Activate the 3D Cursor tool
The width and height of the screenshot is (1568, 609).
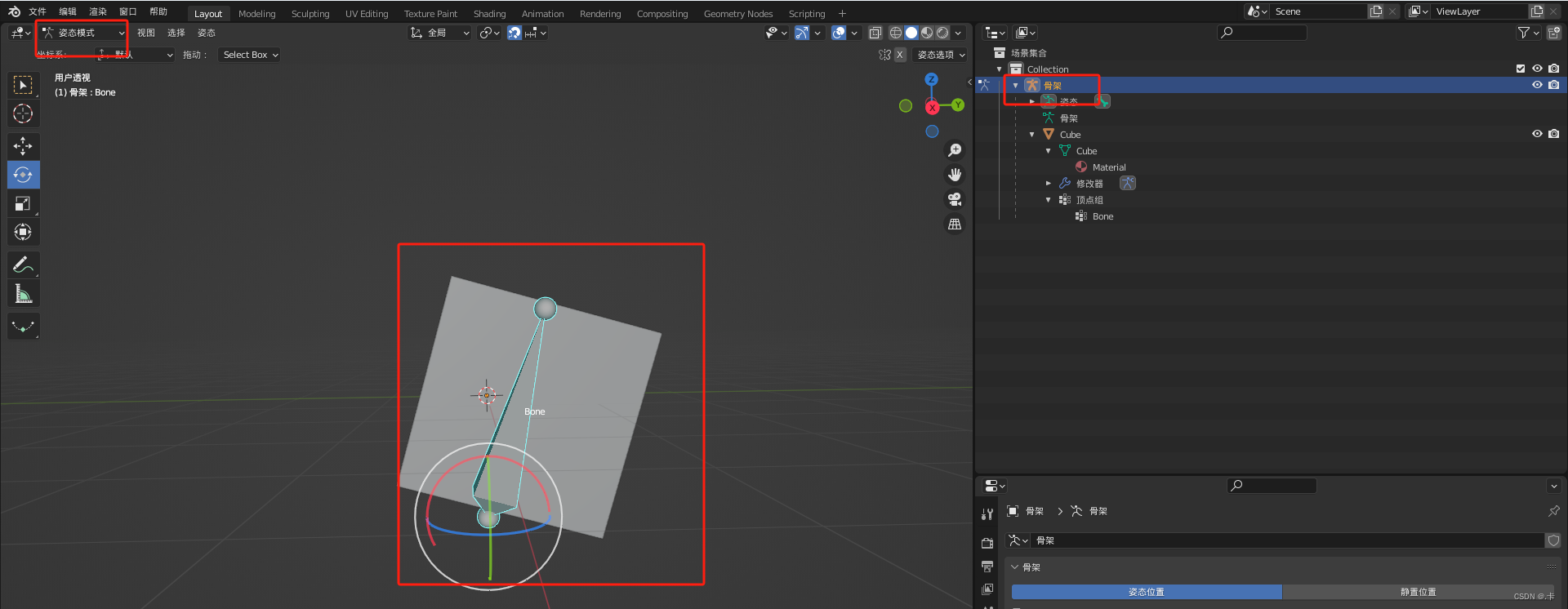click(23, 113)
